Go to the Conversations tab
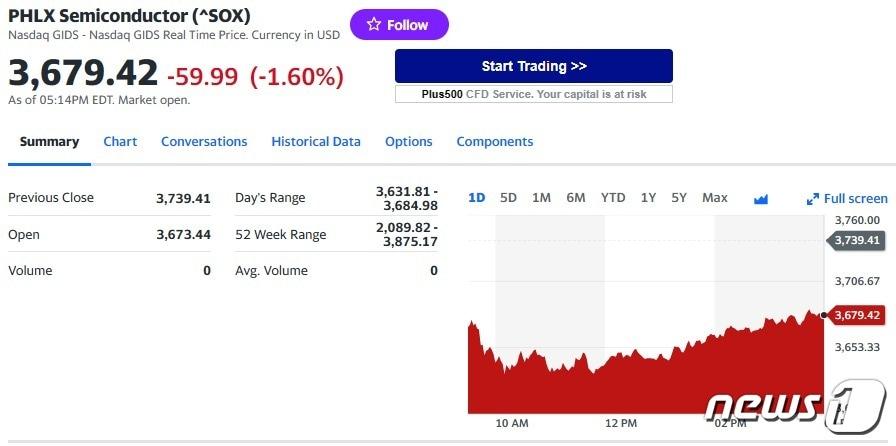The width and height of the screenshot is (896, 446). point(204,142)
